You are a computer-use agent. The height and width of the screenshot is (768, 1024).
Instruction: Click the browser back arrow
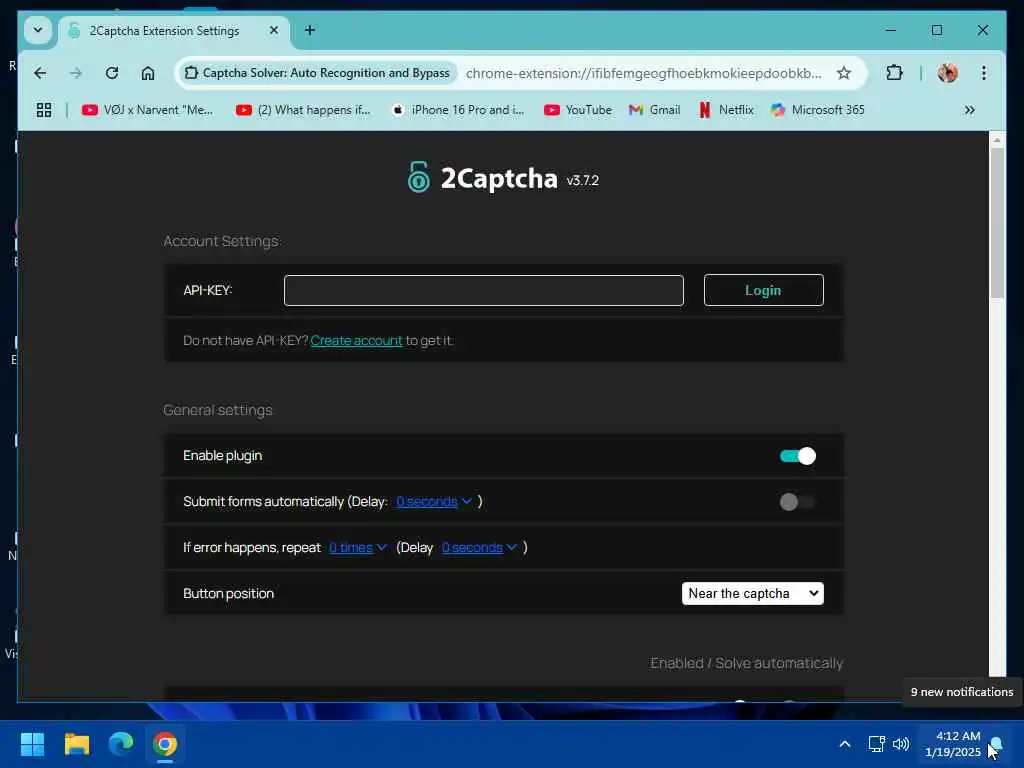tap(40, 73)
